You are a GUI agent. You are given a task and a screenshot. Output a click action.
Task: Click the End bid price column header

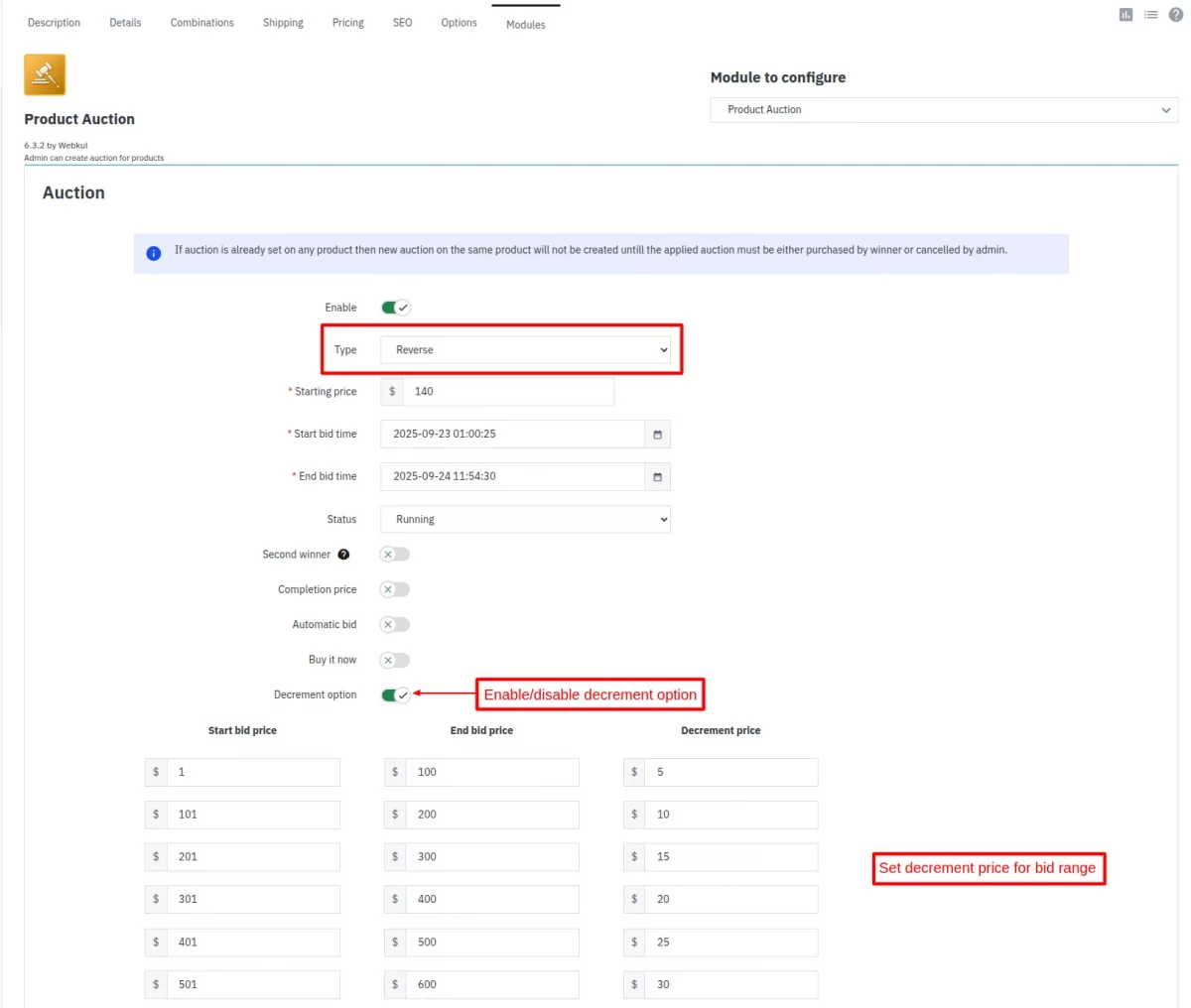coord(481,731)
